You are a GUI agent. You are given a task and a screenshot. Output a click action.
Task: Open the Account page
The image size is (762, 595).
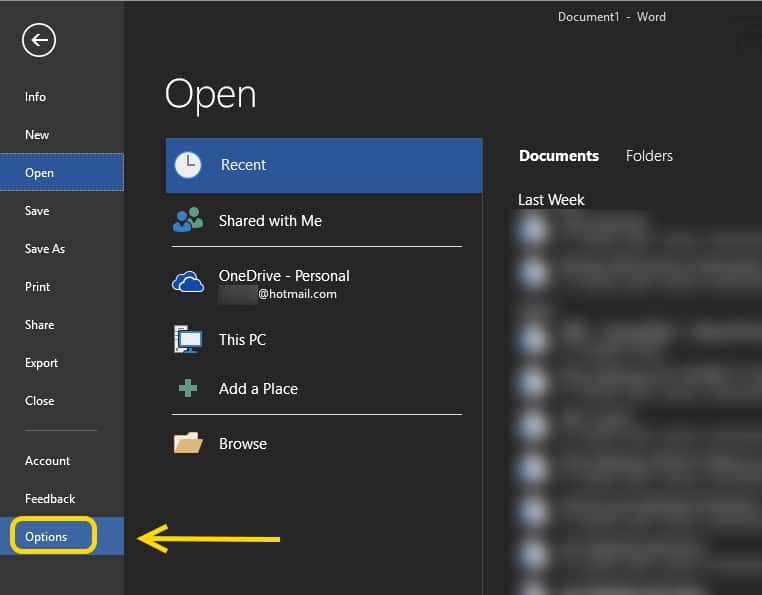tap(48, 461)
